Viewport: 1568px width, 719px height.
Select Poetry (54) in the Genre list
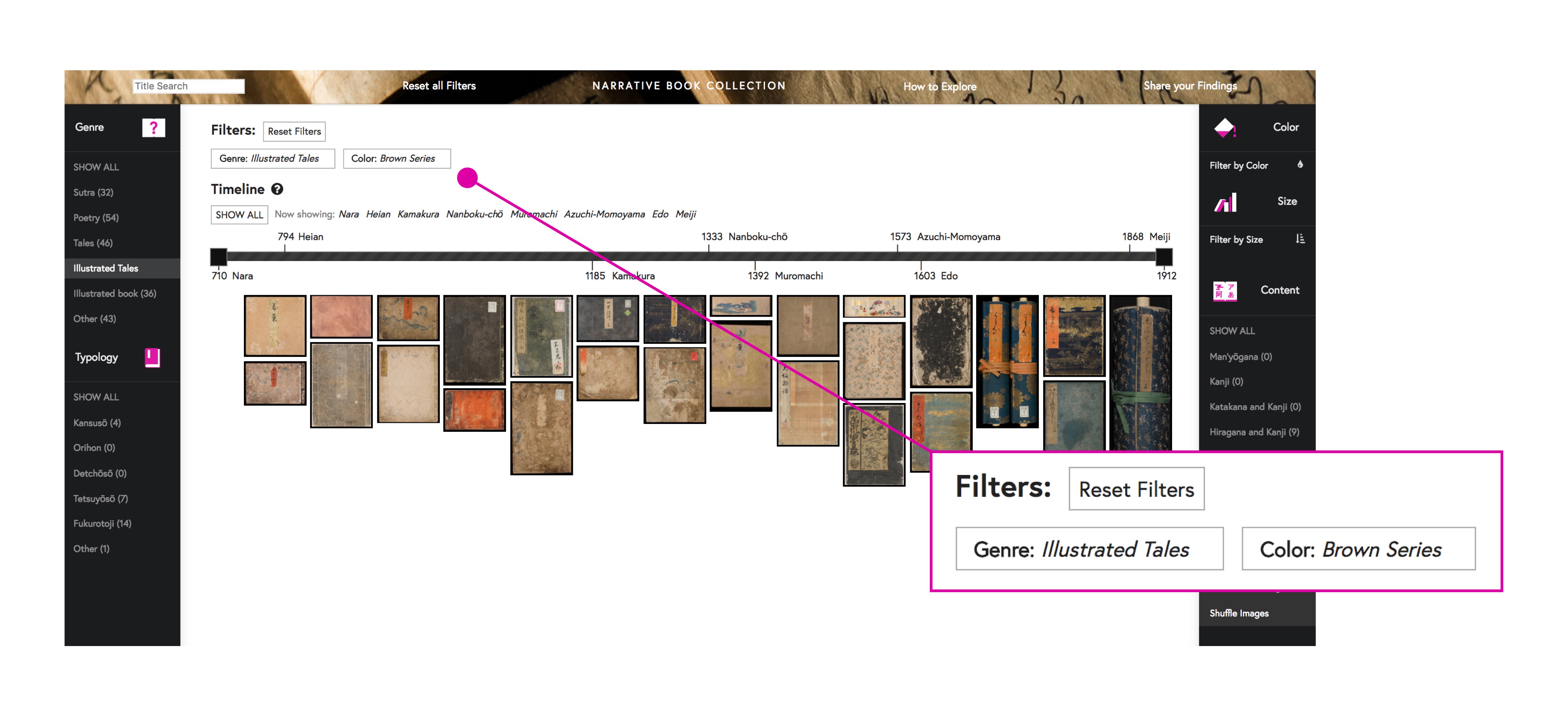(x=96, y=217)
